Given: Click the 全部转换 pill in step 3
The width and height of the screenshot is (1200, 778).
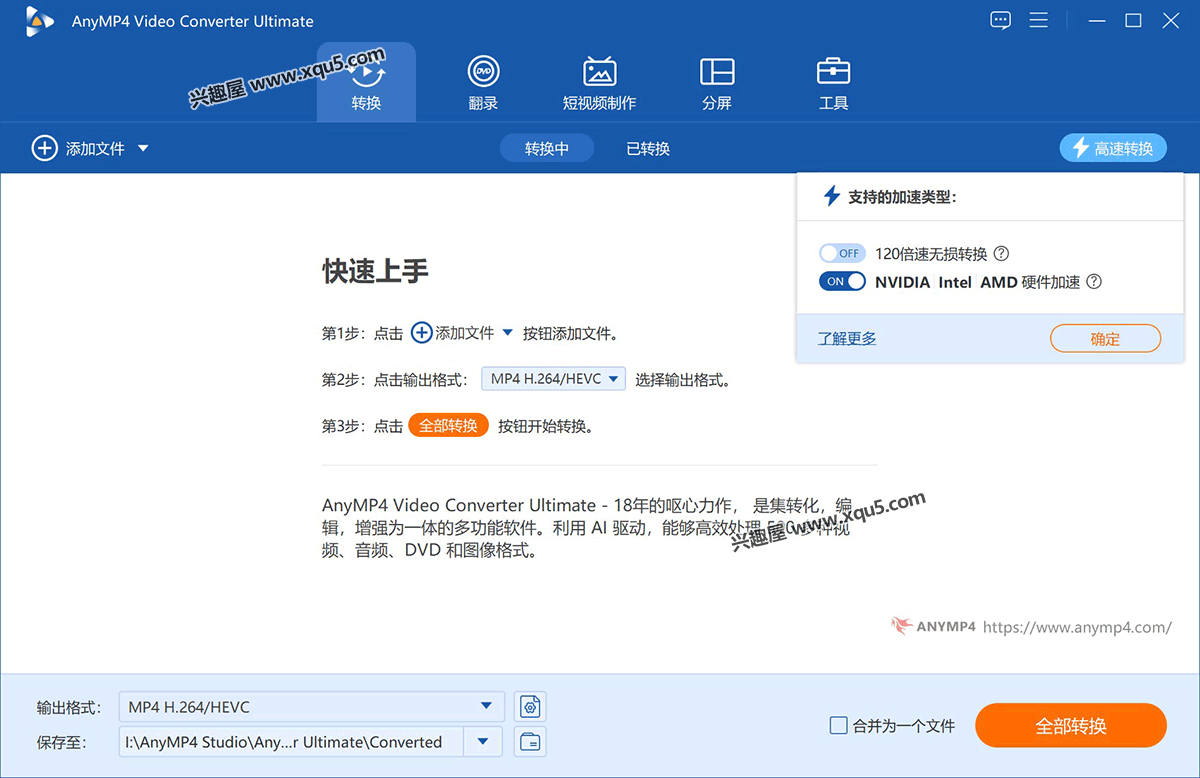Looking at the screenshot, I should 448,425.
